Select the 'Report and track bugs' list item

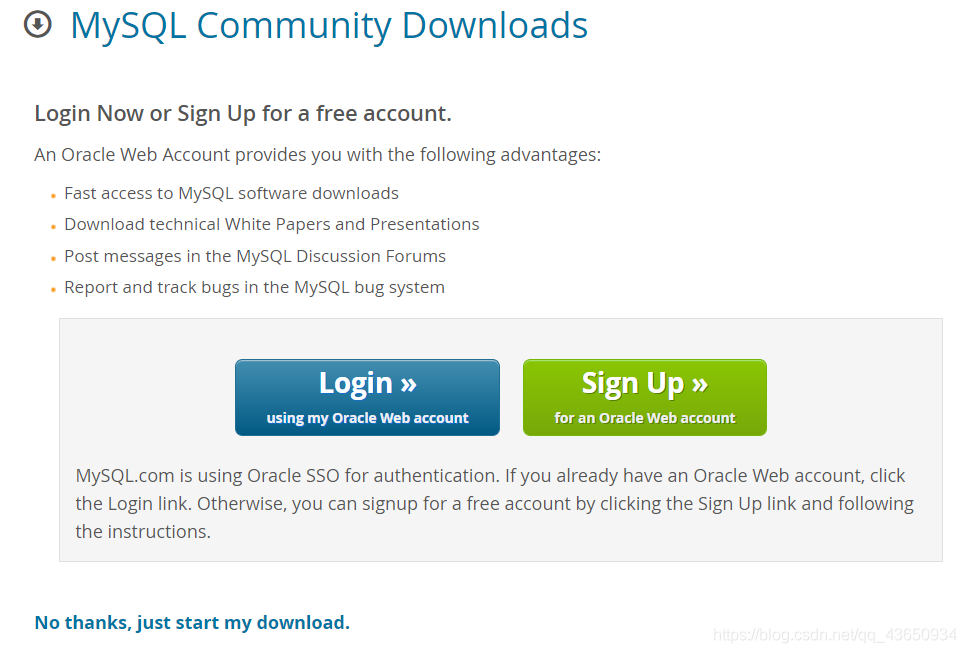tap(254, 287)
